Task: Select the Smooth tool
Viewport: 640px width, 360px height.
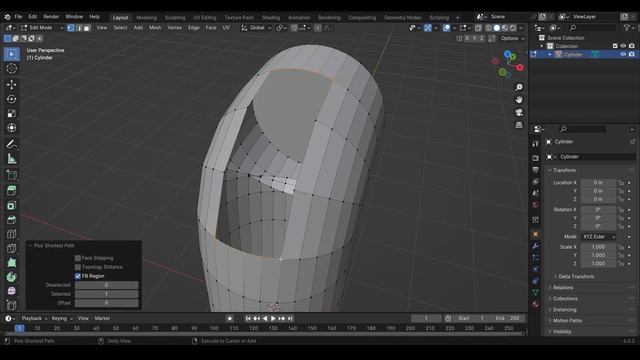Action: (x=11, y=291)
